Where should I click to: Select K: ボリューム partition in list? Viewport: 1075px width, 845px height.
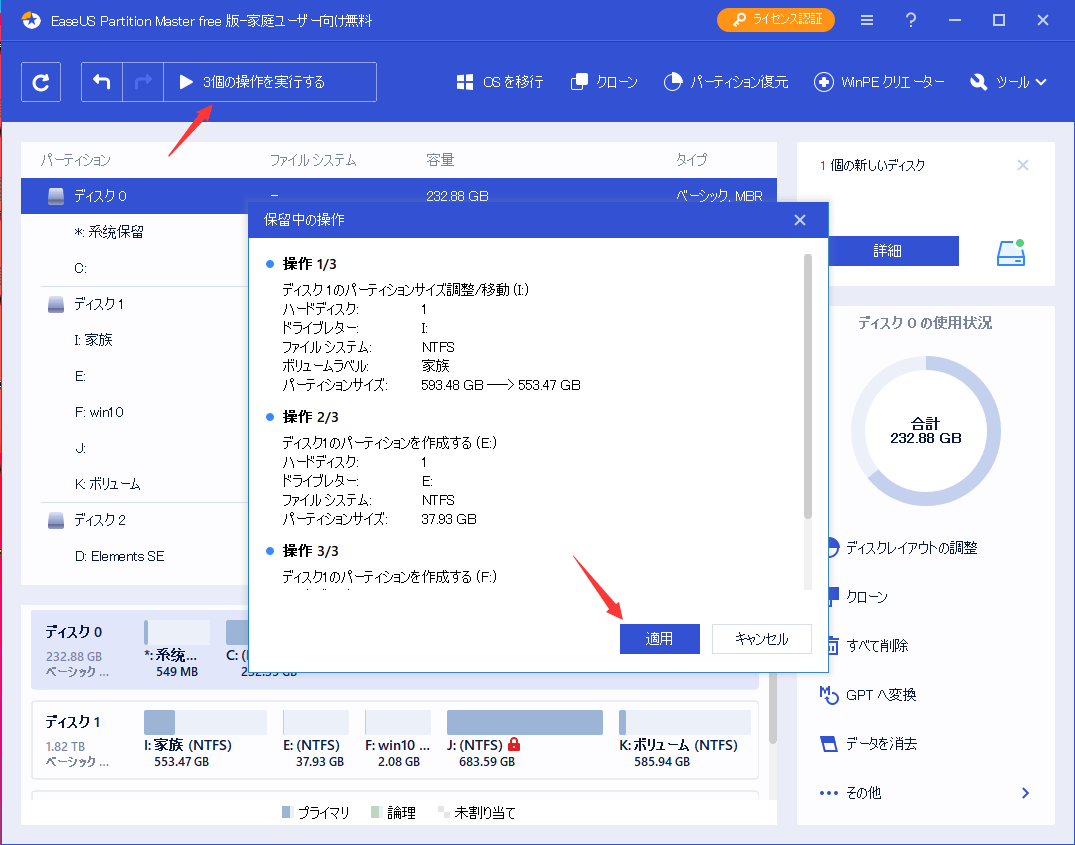pyautogui.click(x=134, y=484)
